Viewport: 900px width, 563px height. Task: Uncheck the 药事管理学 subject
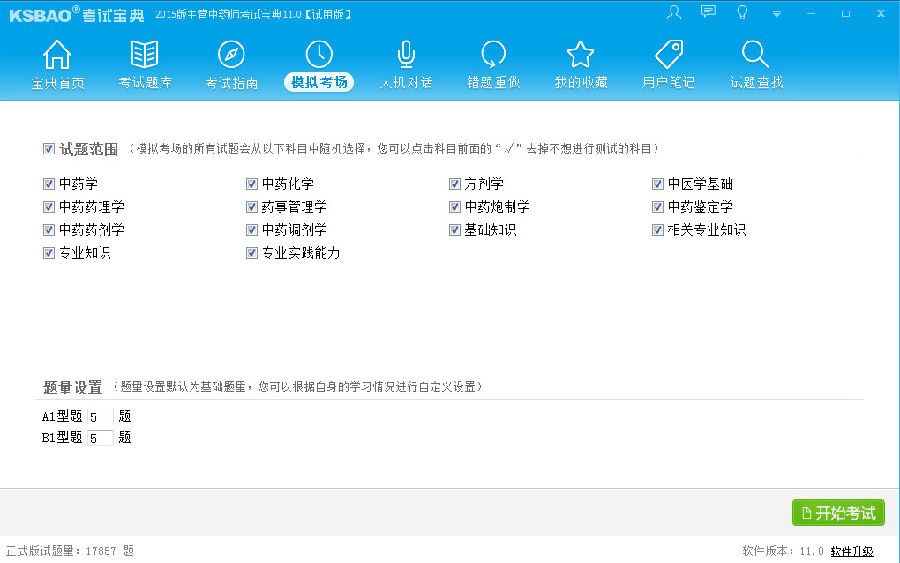tap(251, 207)
